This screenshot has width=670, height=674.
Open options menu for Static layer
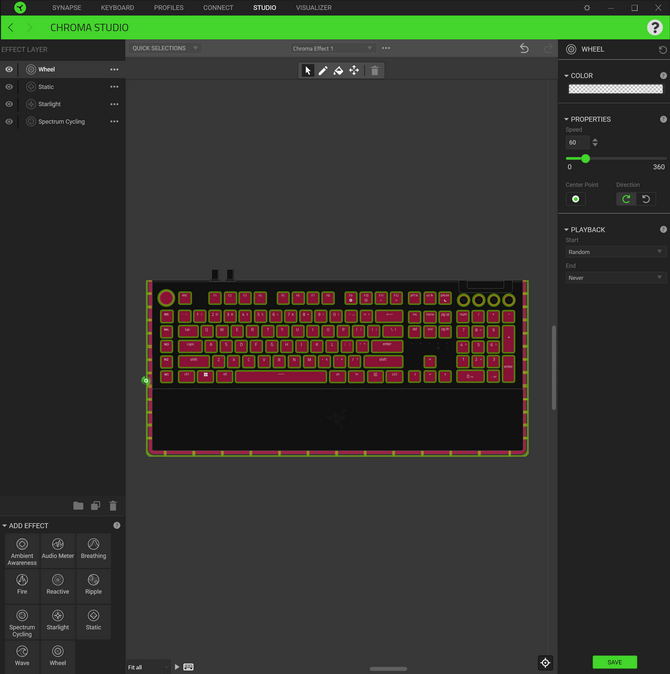tap(114, 87)
